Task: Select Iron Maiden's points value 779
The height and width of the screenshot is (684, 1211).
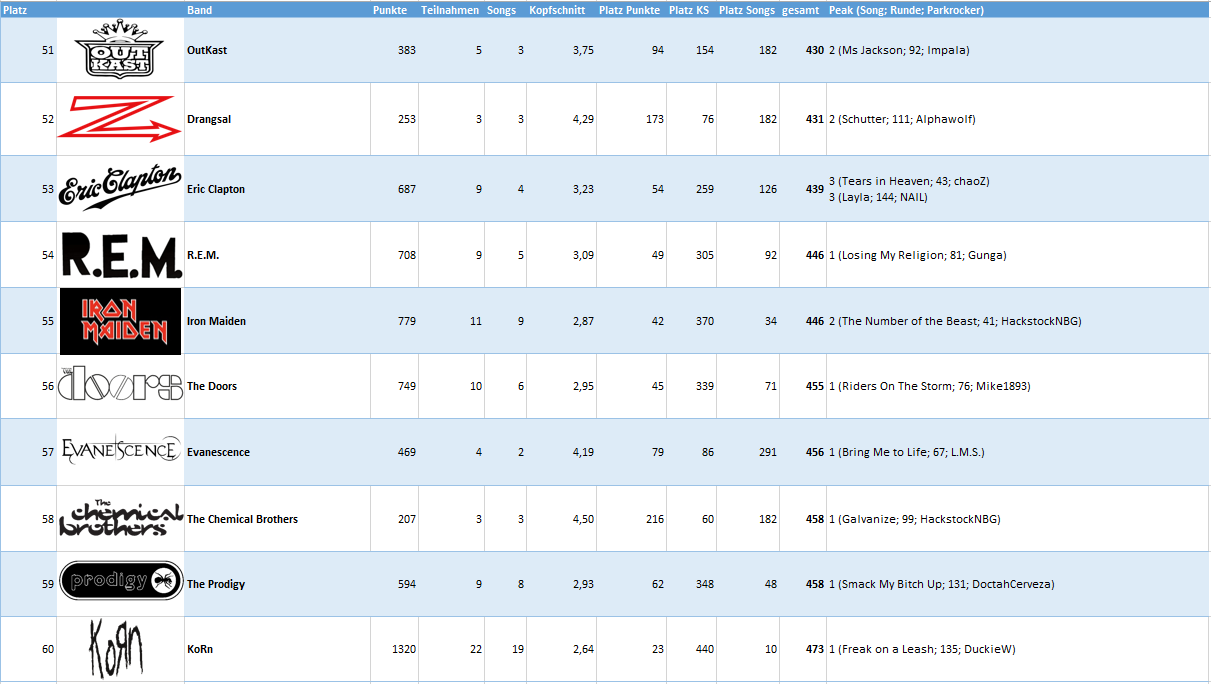Action: point(406,321)
